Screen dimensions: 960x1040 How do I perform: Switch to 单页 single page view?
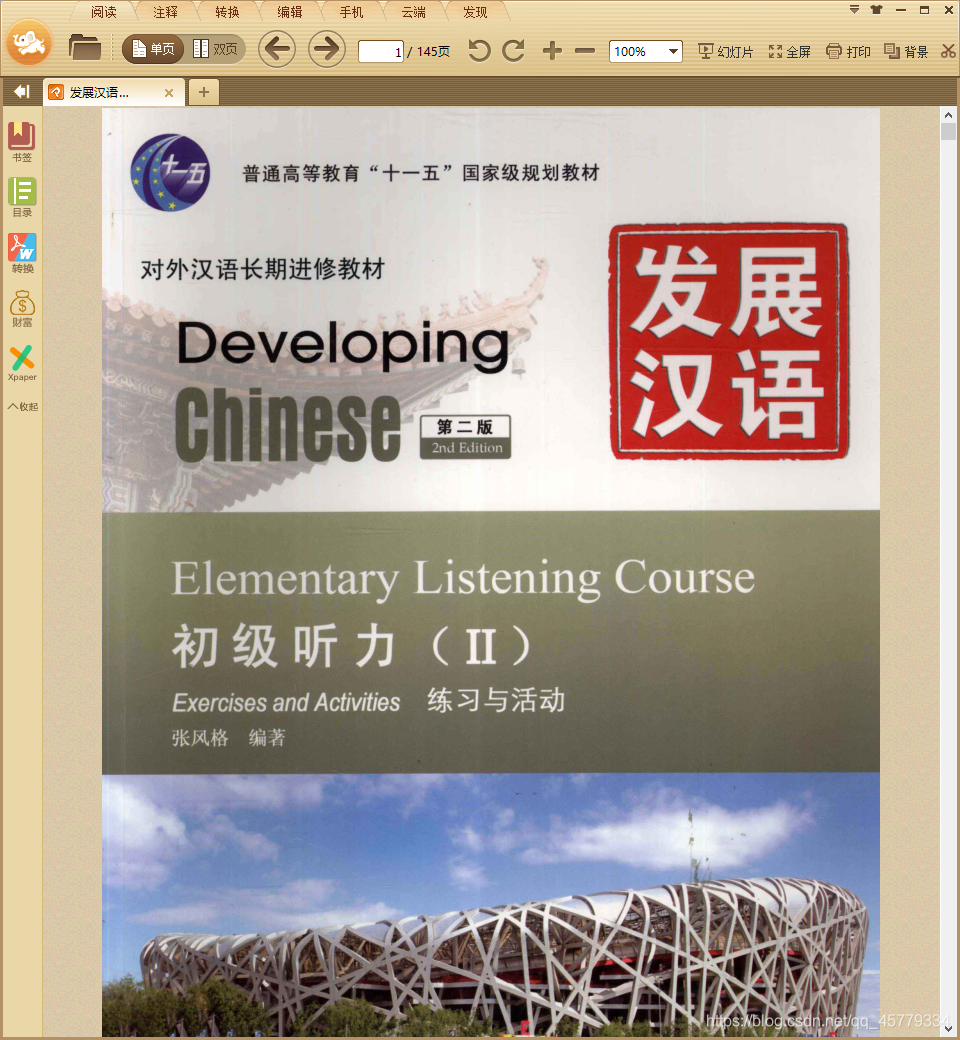click(x=153, y=49)
